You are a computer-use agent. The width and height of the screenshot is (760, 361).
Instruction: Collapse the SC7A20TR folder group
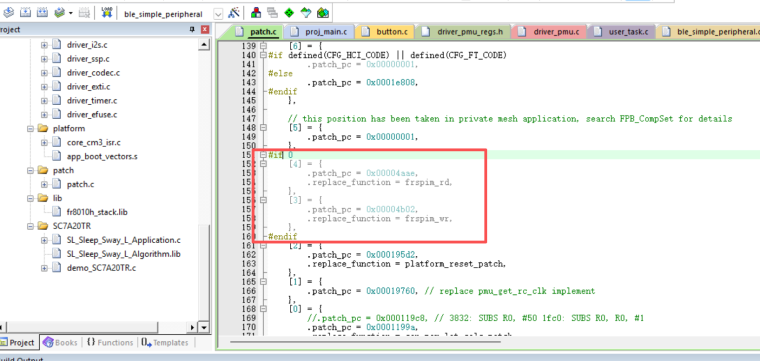click(x=31, y=226)
